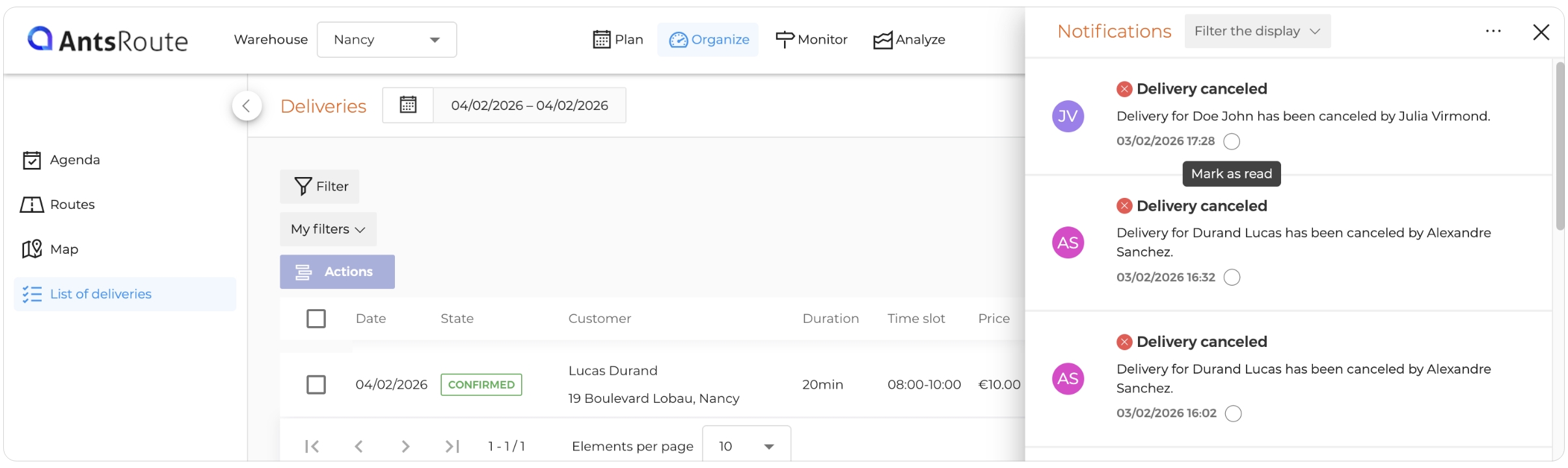This screenshot has width=1568, height=468.
Task: Open Routes in the sidebar
Action: point(58,204)
